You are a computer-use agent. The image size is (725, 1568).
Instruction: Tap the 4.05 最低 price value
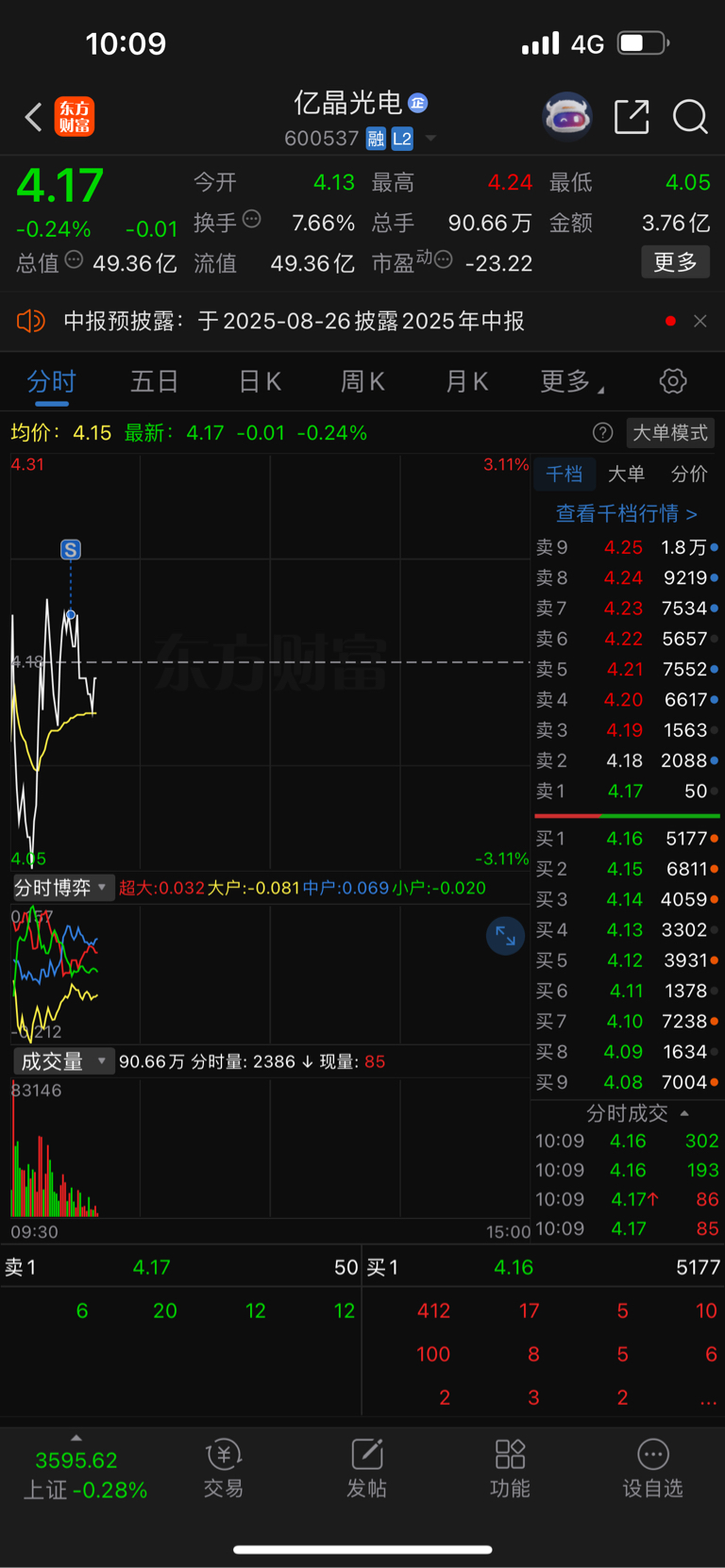click(687, 182)
